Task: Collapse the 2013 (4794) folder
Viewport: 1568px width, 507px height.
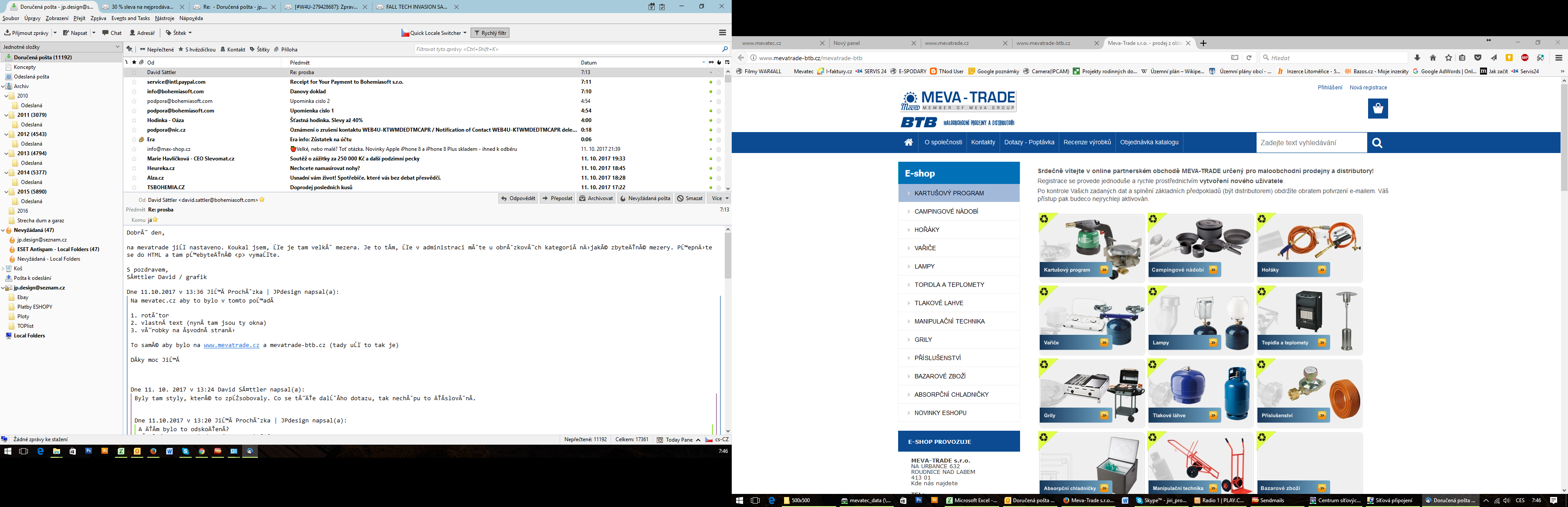Action: pos(6,153)
